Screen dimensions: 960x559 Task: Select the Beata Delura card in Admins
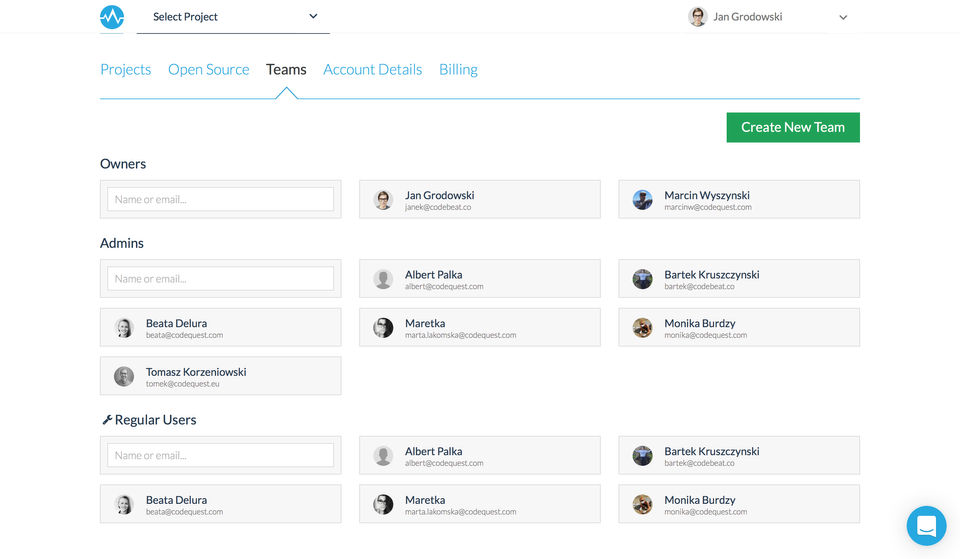220,328
